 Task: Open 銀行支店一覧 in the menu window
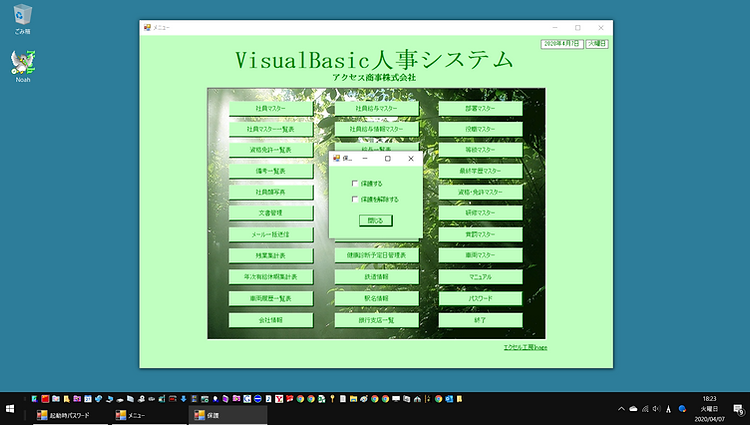click(376, 320)
